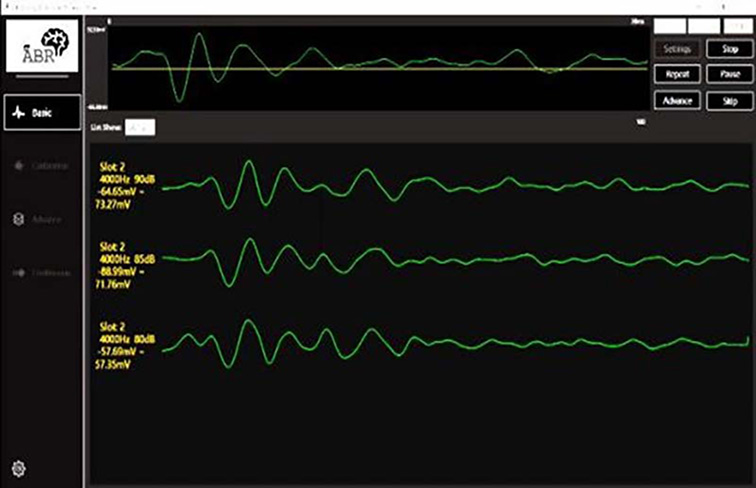
Task: Open the Calibration sidebar icon
Action: point(18,166)
